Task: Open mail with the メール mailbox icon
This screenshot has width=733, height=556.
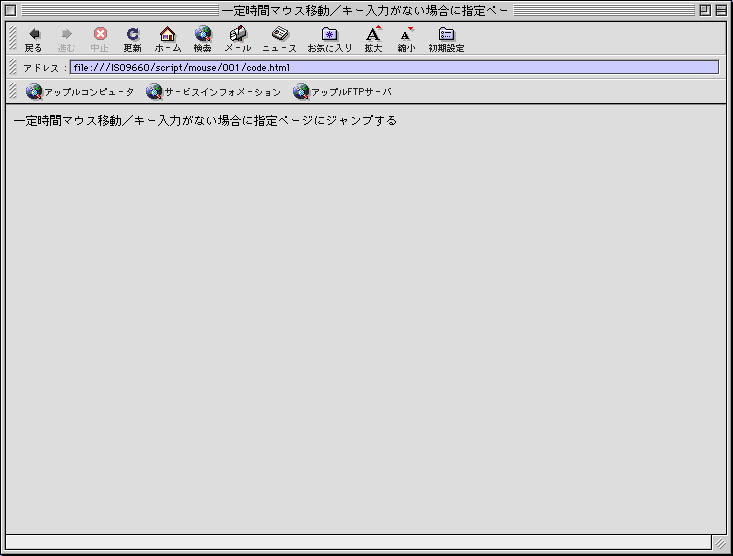Action: coord(238,39)
